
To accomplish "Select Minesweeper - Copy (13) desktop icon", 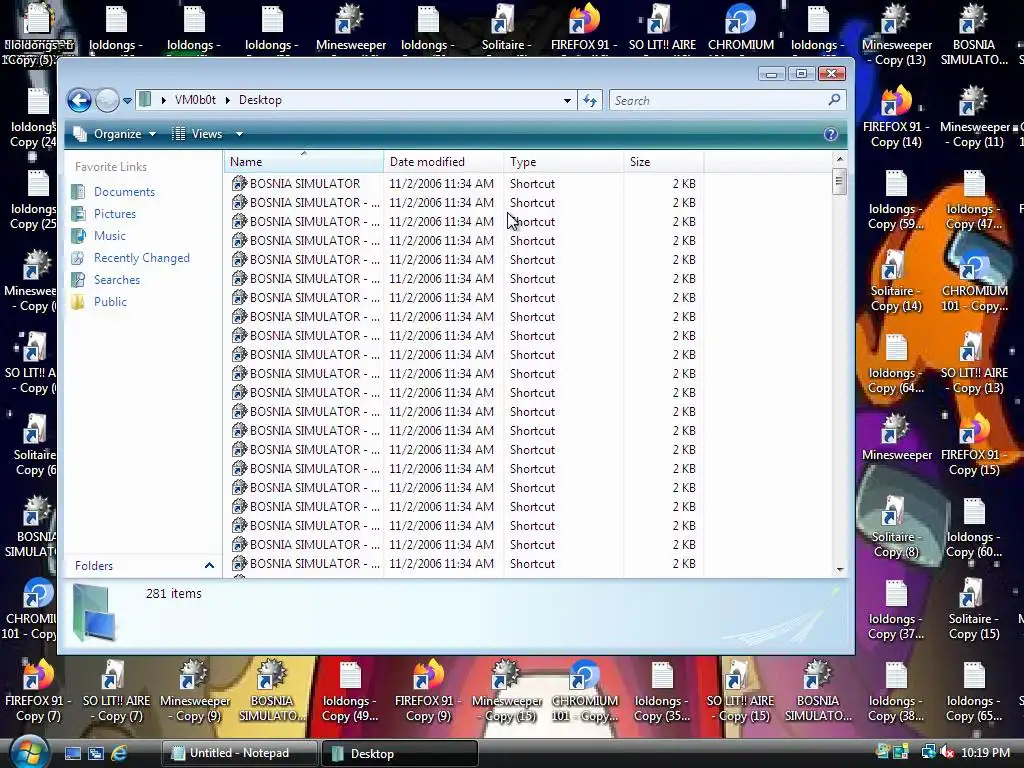I will click(897, 35).
